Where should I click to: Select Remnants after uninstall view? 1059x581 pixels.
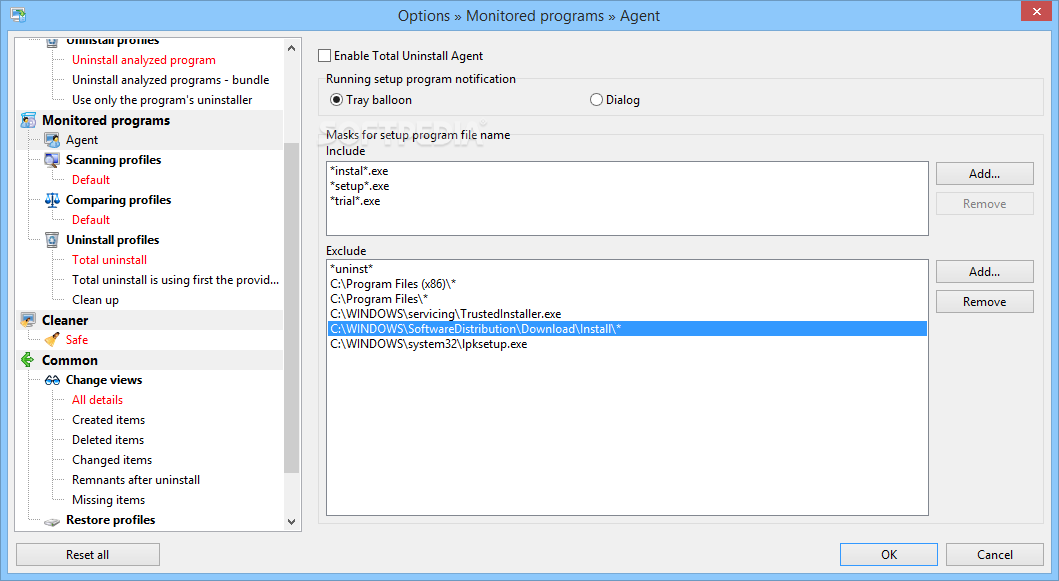click(x=136, y=480)
